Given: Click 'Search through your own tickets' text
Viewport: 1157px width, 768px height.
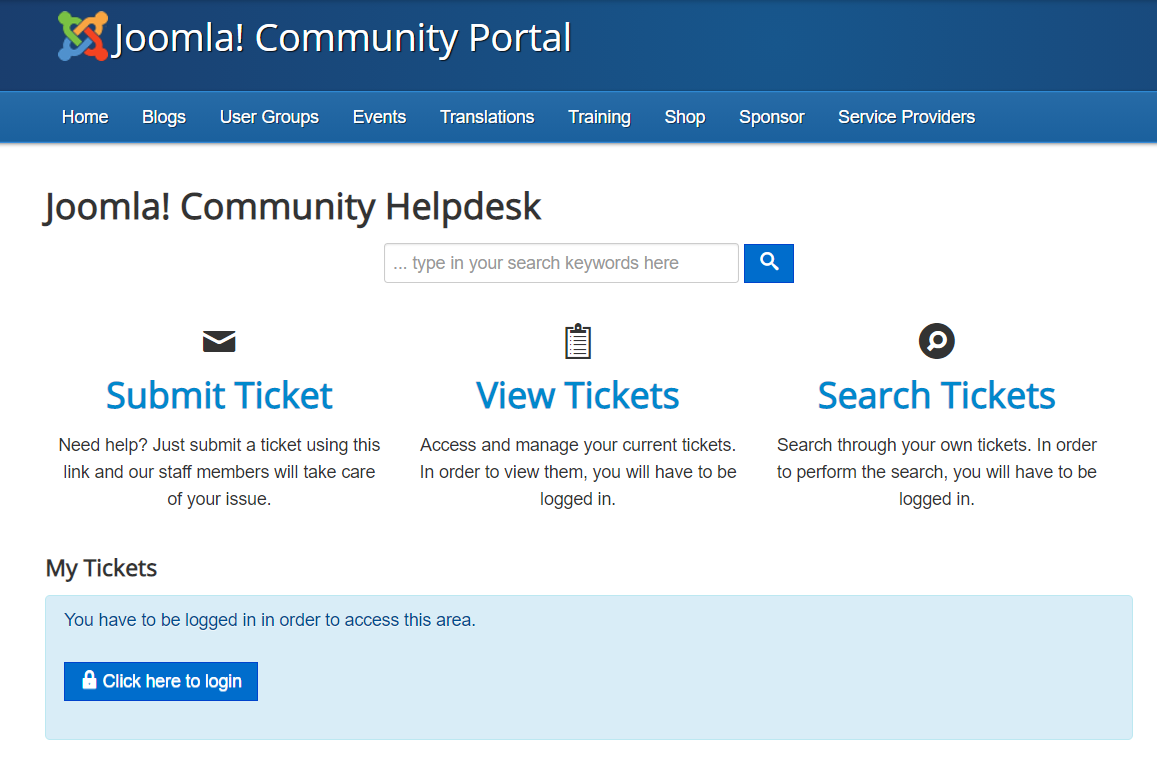Looking at the screenshot, I should point(936,472).
